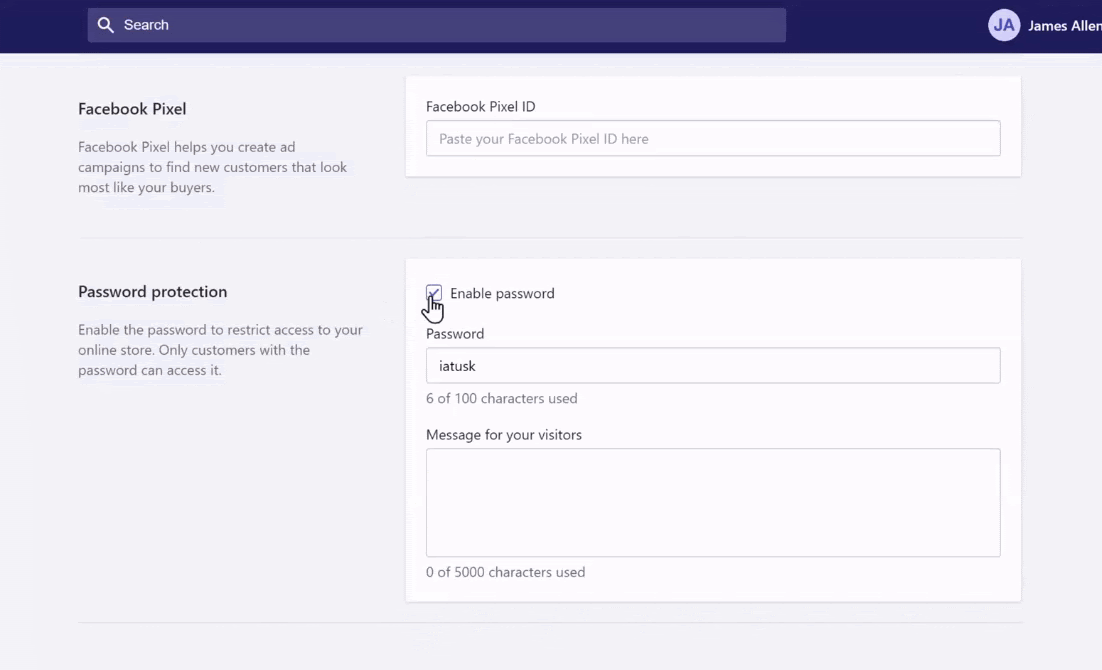Screen dimensions: 1102x670
Task: Click the Password field containing iatusk
Action: (x=713, y=366)
